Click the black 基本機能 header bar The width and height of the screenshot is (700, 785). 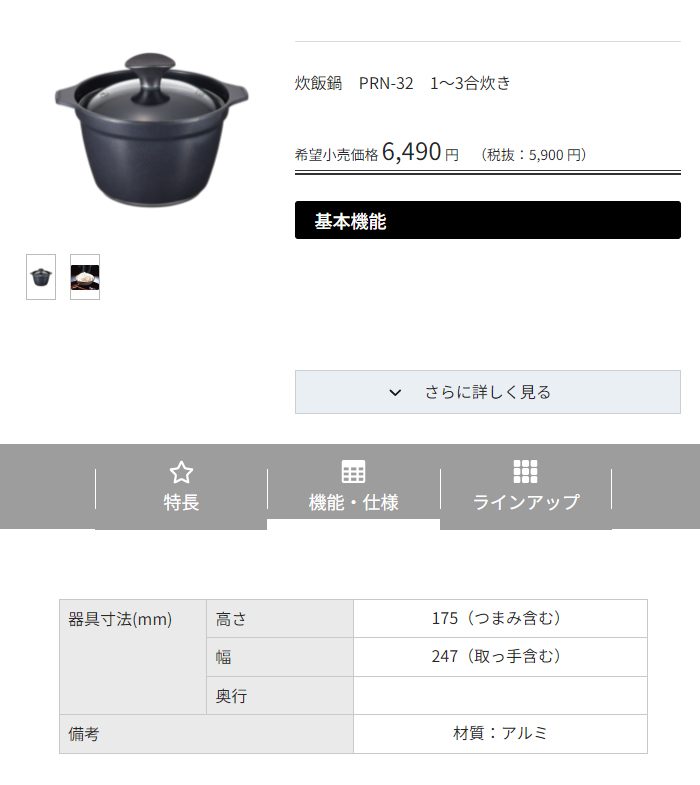click(x=488, y=220)
